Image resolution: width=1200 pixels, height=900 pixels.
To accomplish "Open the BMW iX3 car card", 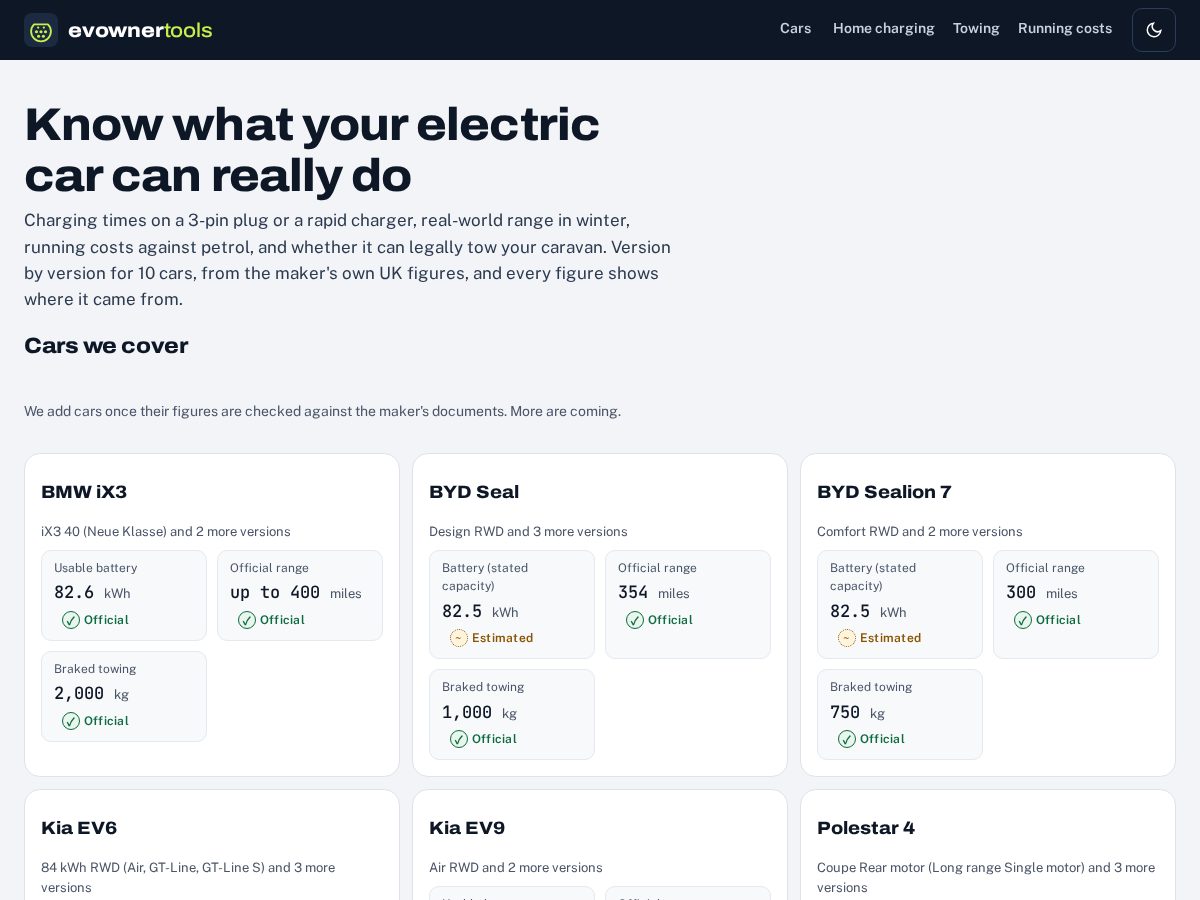I will click(x=212, y=615).
